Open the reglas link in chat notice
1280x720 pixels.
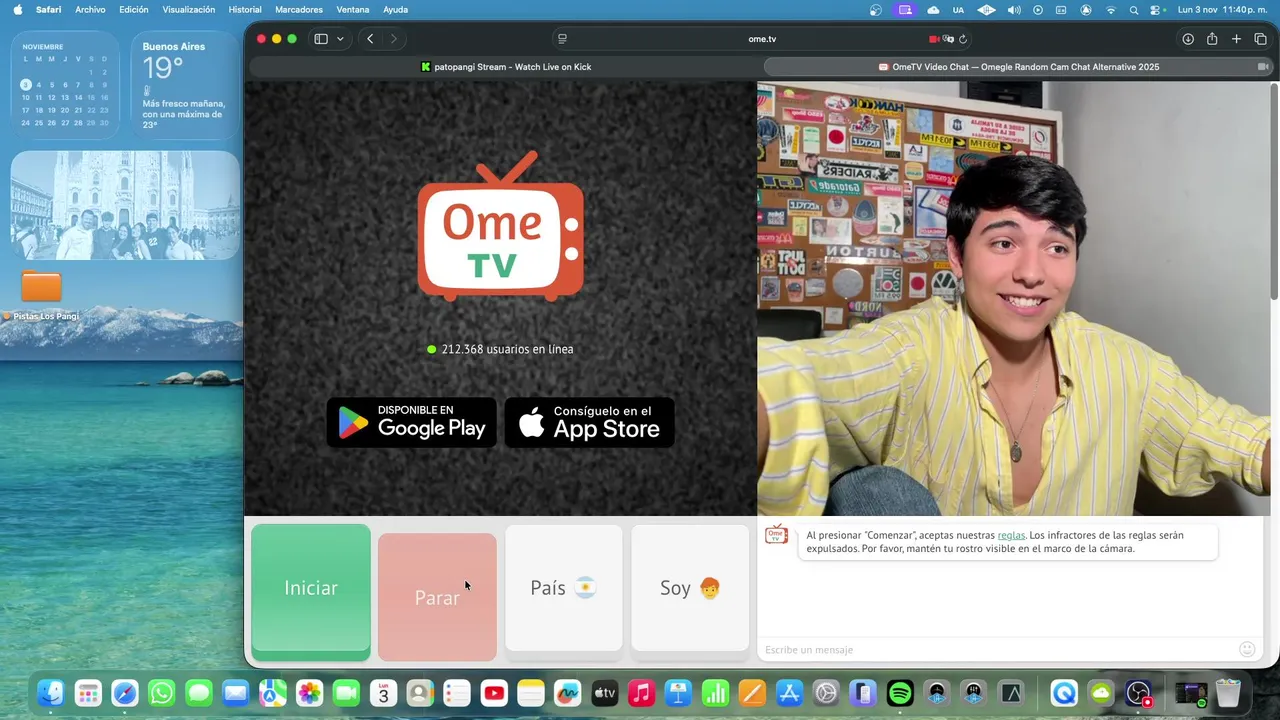(x=1011, y=535)
